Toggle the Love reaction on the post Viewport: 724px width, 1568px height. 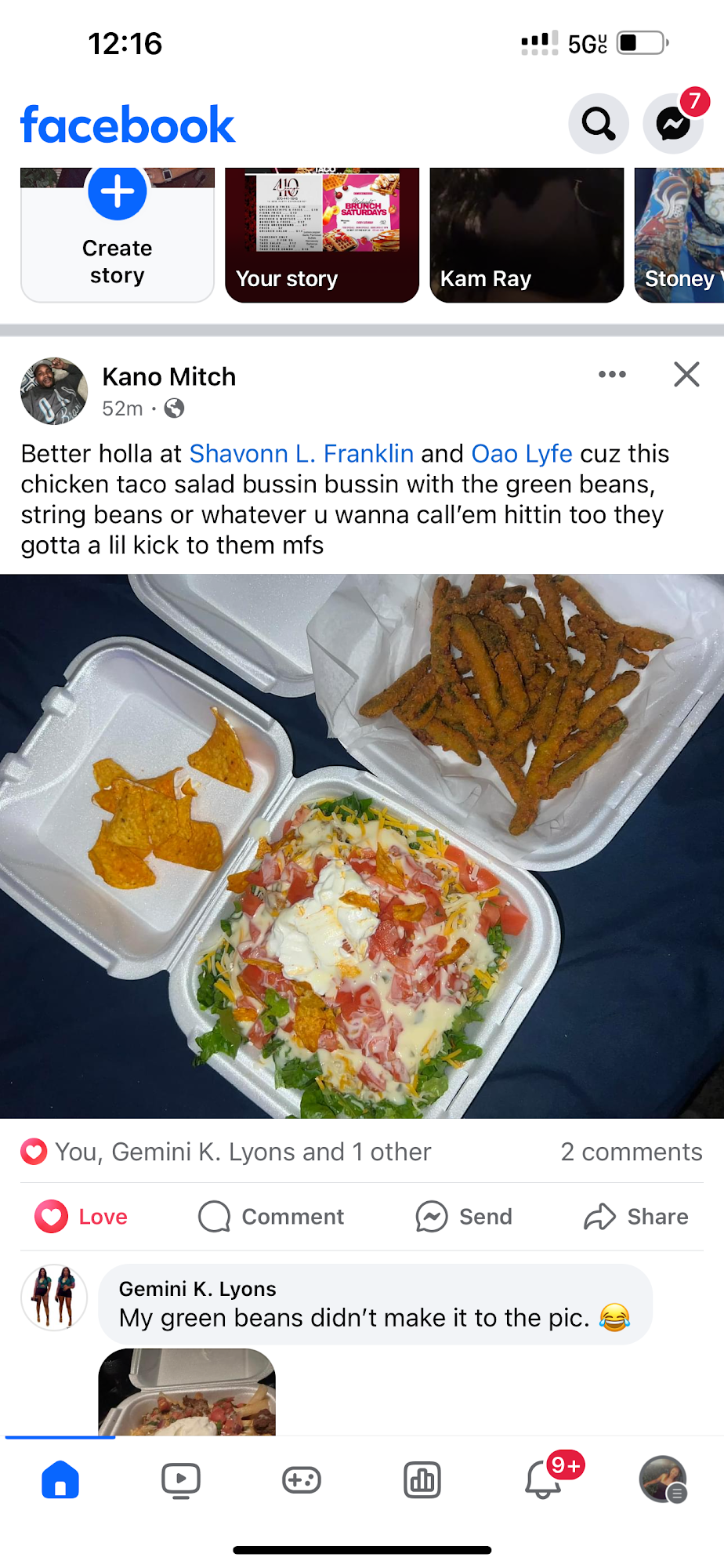click(x=81, y=1217)
